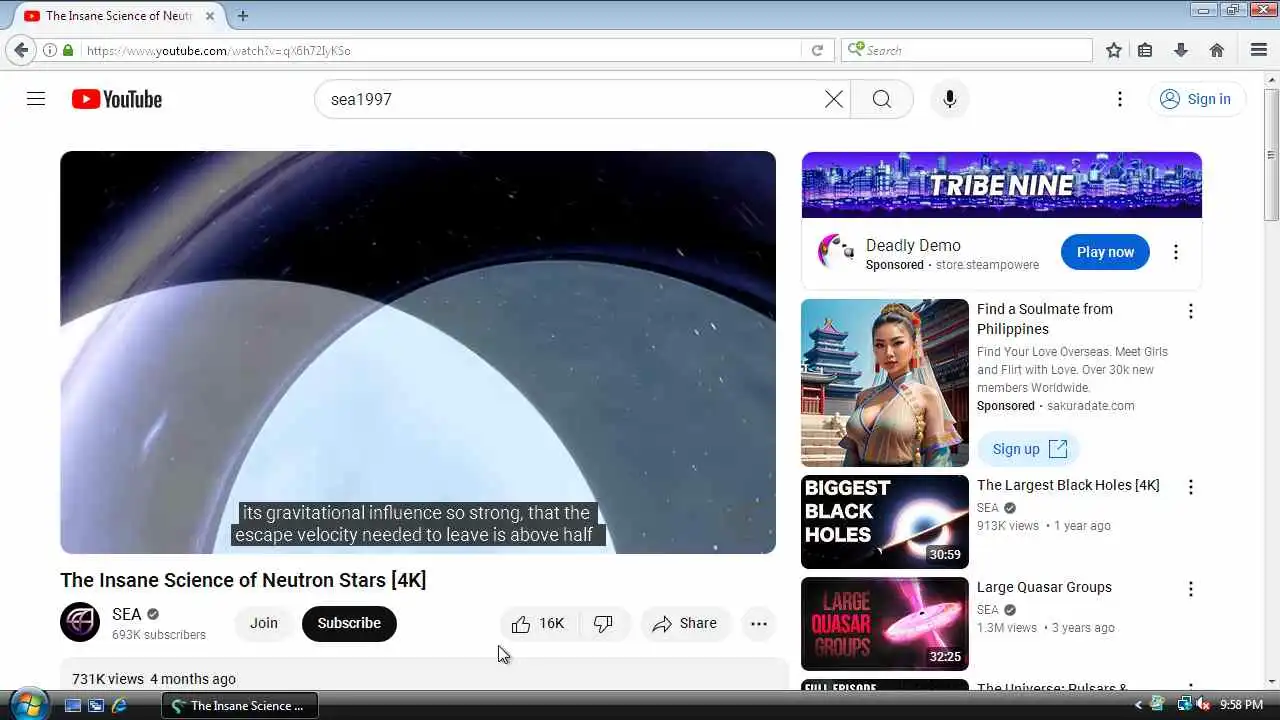Subscribe to SEA channel
This screenshot has height=720, width=1280.
tap(349, 623)
